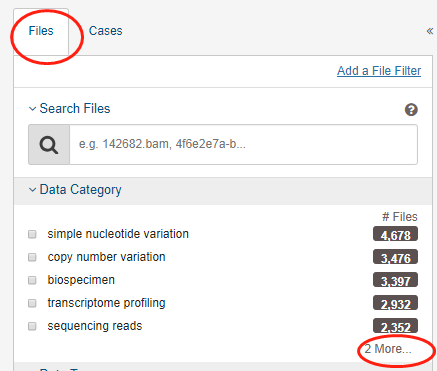Screen dimensions: 437x371
Task: Select the transcriptome profiling checkbox
Action: click(x=32, y=303)
